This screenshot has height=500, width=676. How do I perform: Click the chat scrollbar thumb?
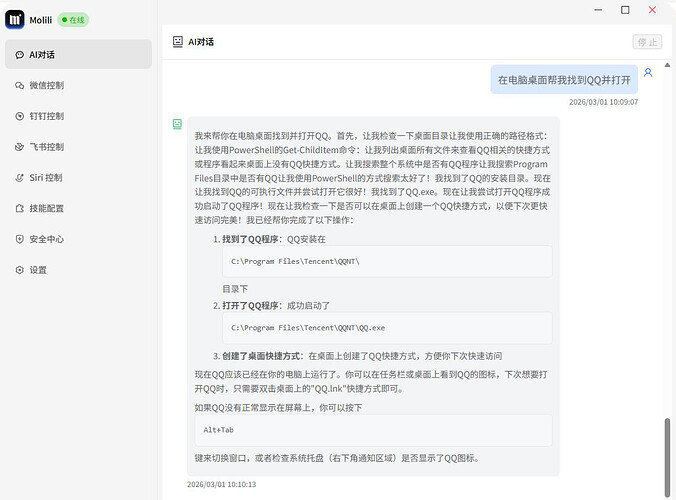click(667, 458)
